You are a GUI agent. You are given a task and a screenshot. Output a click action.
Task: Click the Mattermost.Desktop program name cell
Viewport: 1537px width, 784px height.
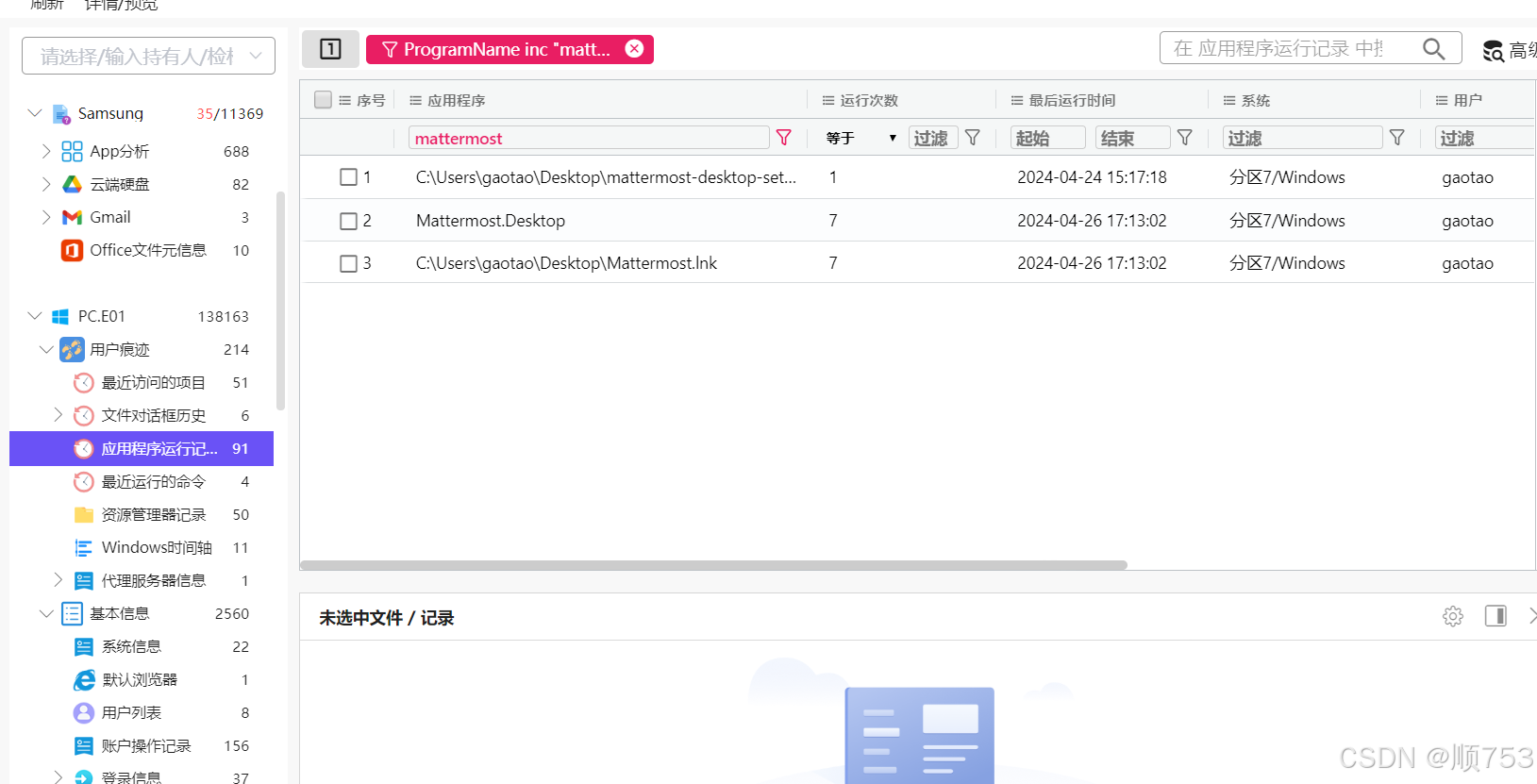(x=491, y=221)
